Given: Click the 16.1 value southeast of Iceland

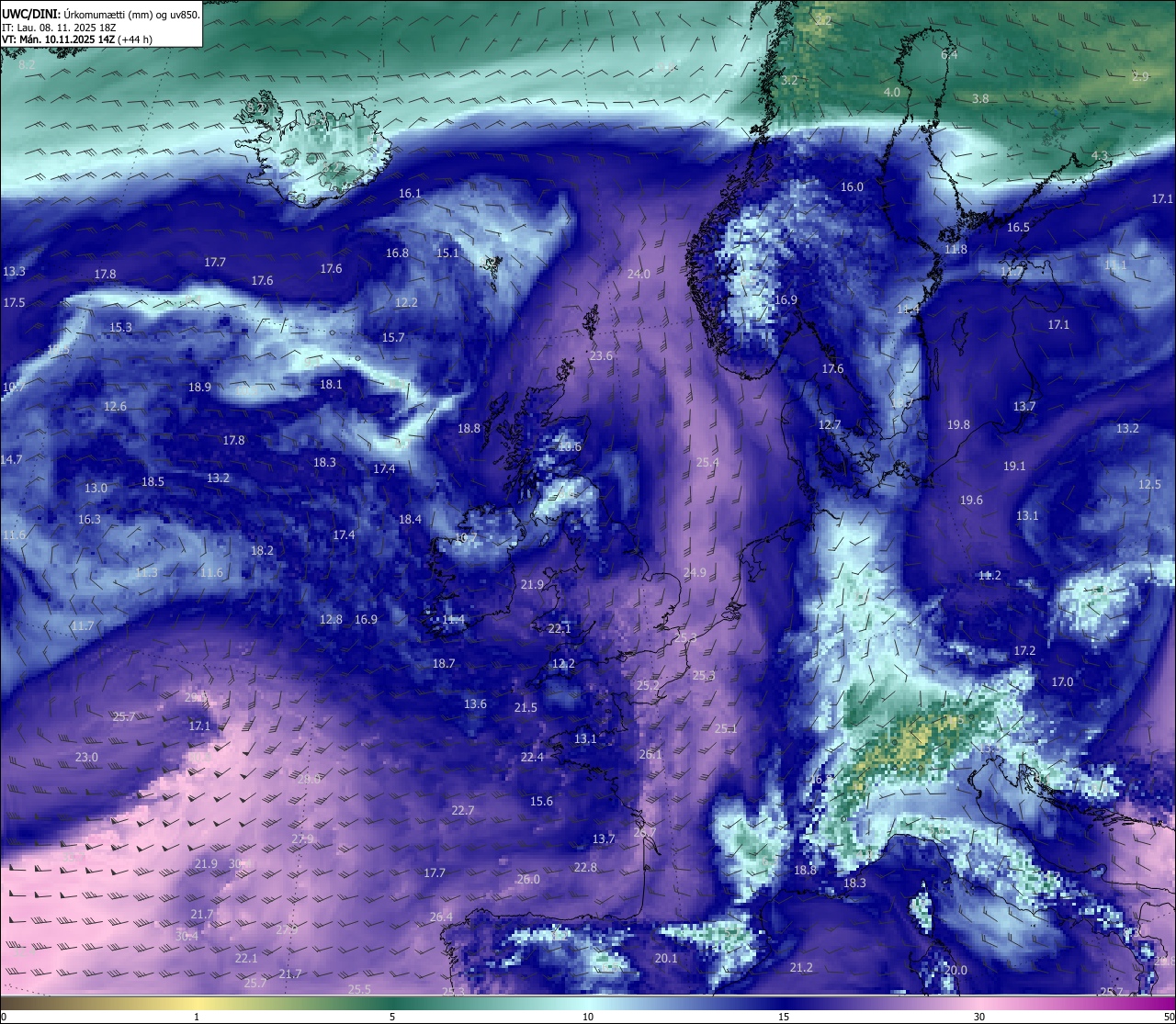Looking at the screenshot, I should [410, 193].
